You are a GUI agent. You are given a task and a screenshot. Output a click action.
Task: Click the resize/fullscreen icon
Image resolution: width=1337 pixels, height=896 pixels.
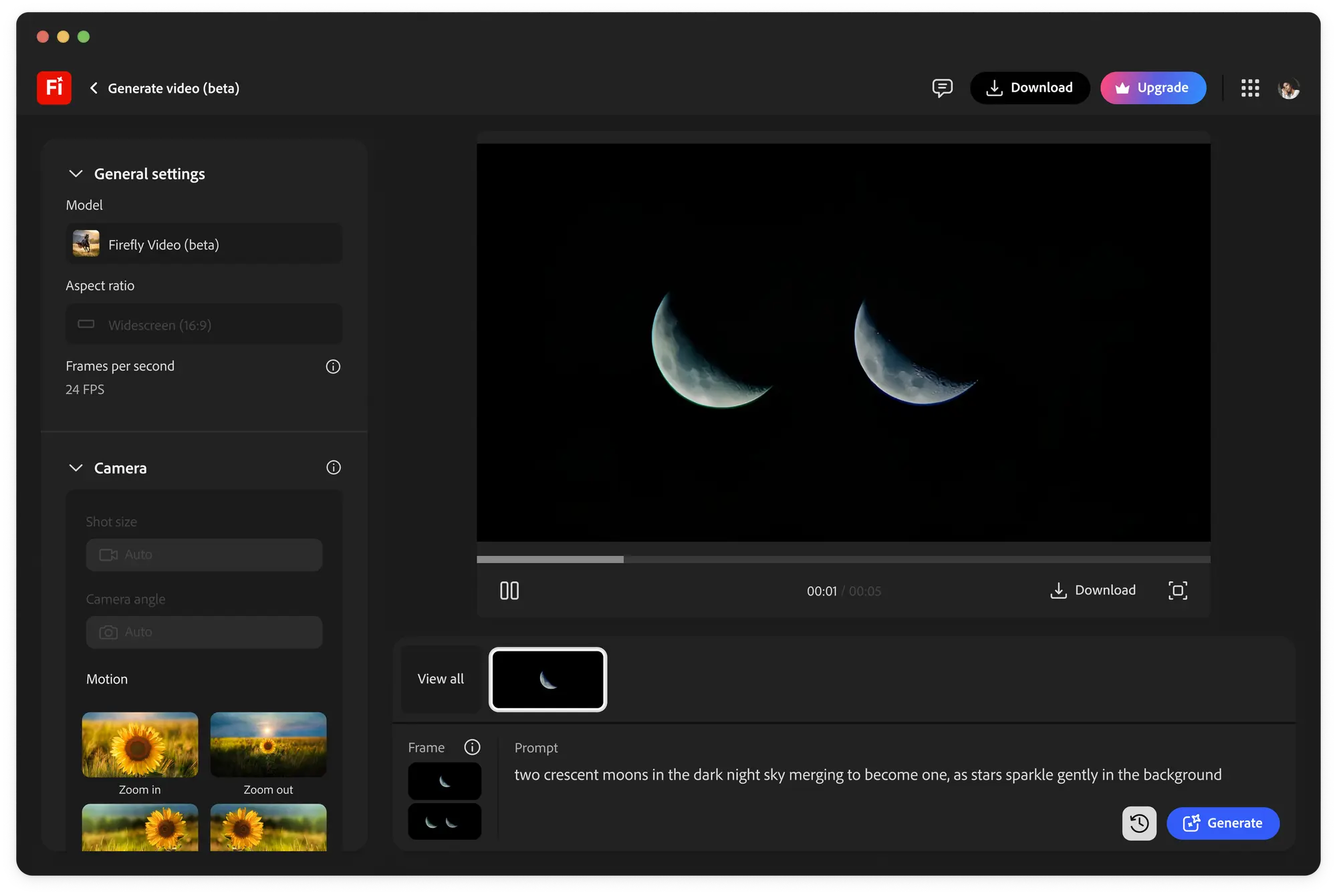[x=1178, y=590]
